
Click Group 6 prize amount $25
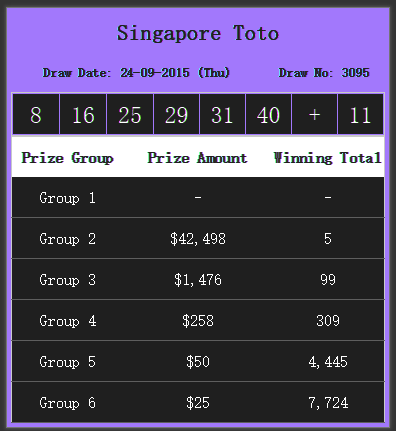click(198, 403)
